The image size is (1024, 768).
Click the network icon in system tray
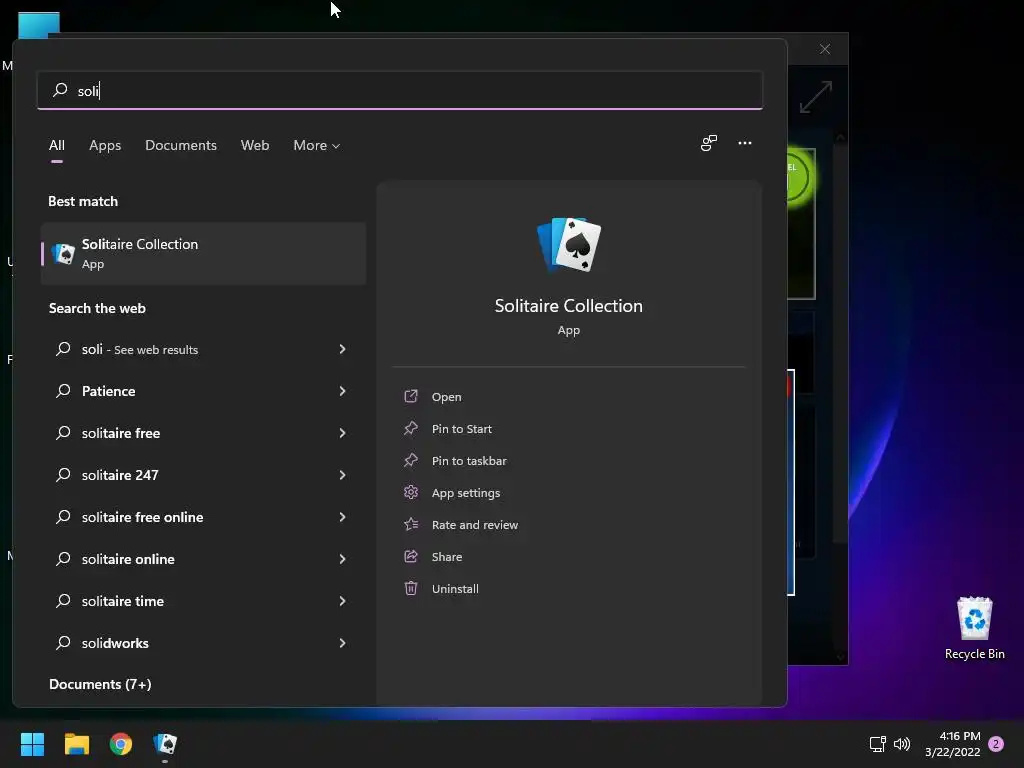[877, 744]
